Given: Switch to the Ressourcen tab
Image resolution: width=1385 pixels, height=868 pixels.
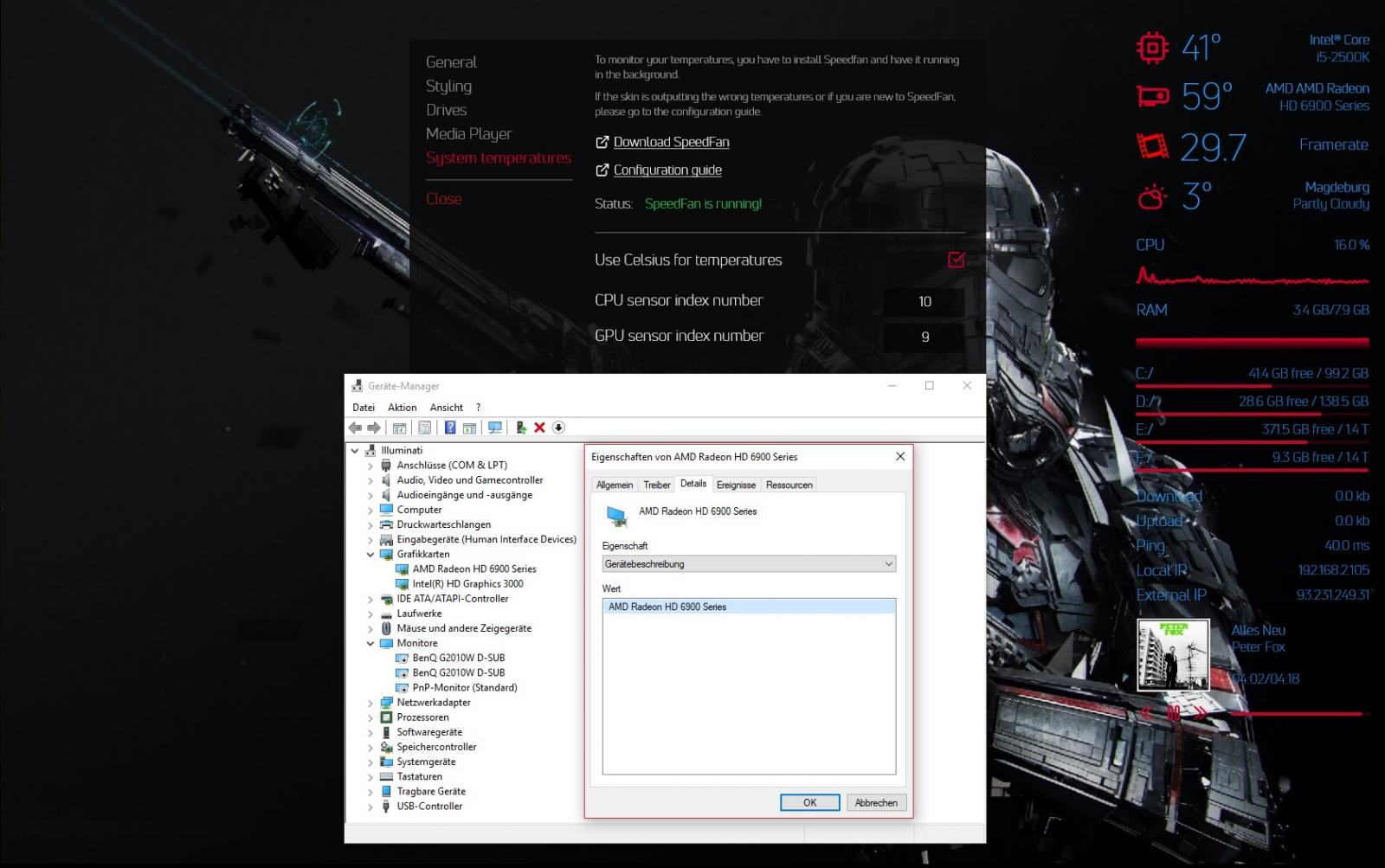Looking at the screenshot, I should pyautogui.click(x=789, y=485).
